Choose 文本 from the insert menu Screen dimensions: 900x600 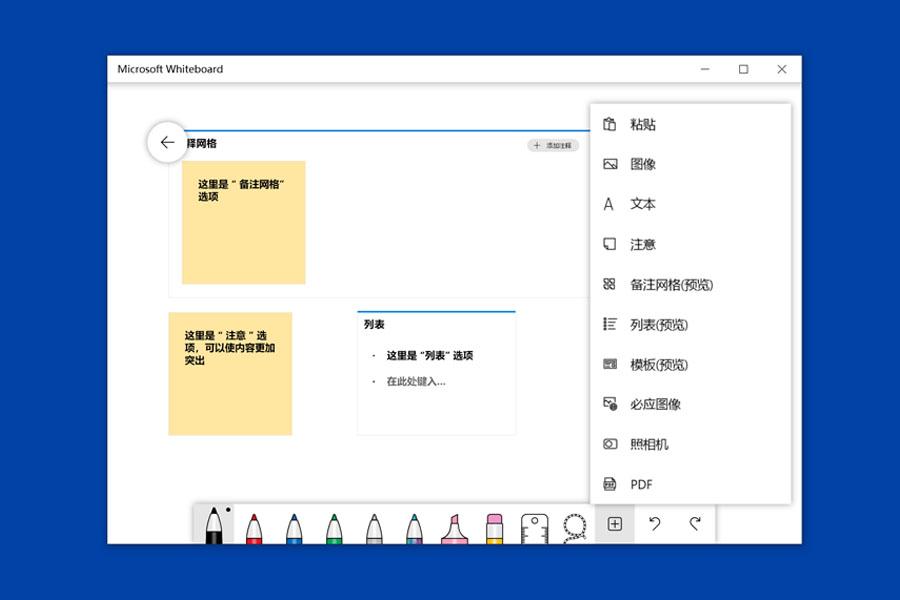click(x=690, y=204)
